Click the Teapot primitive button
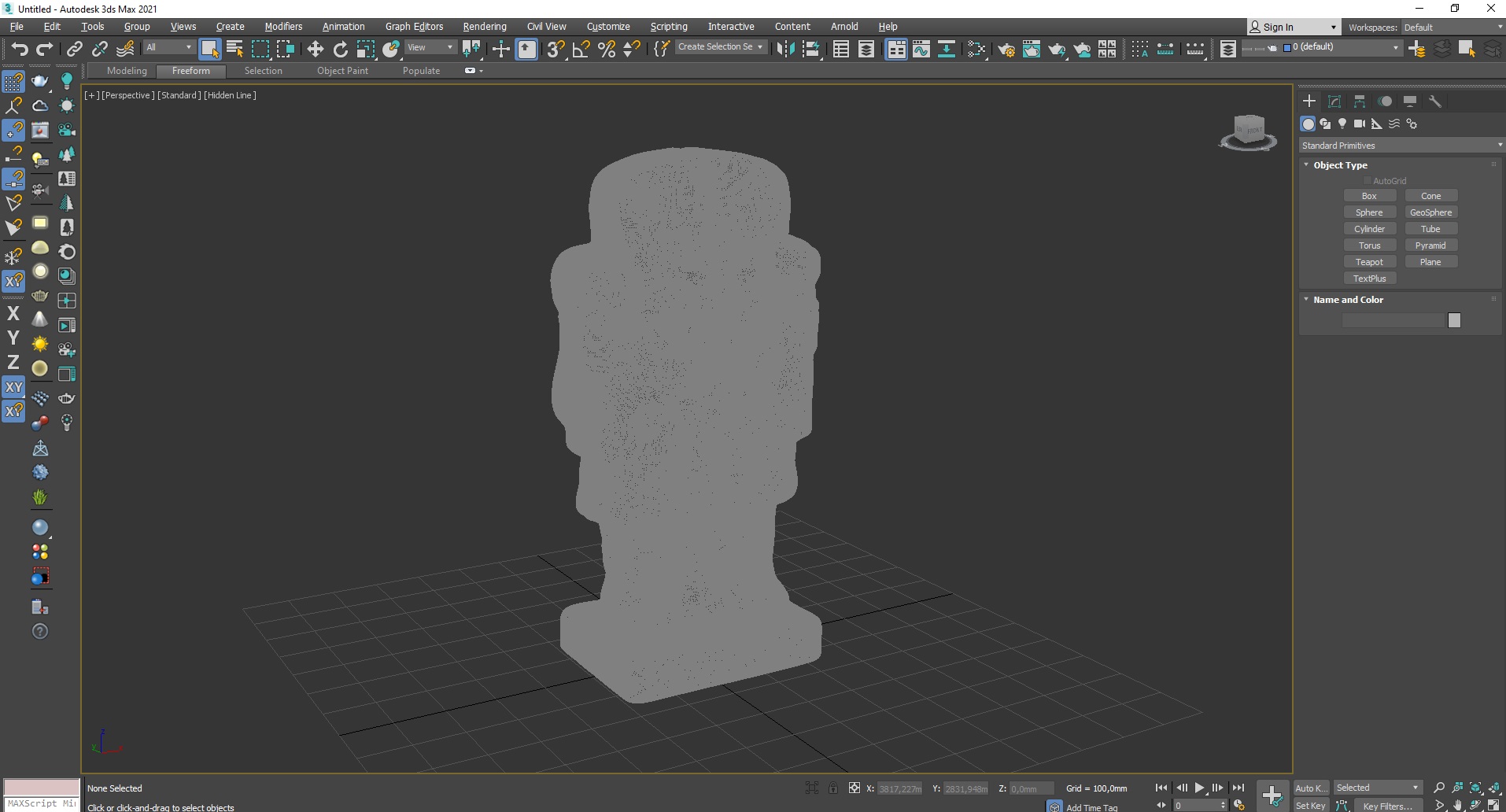The width and height of the screenshot is (1506, 812). click(1369, 262)
